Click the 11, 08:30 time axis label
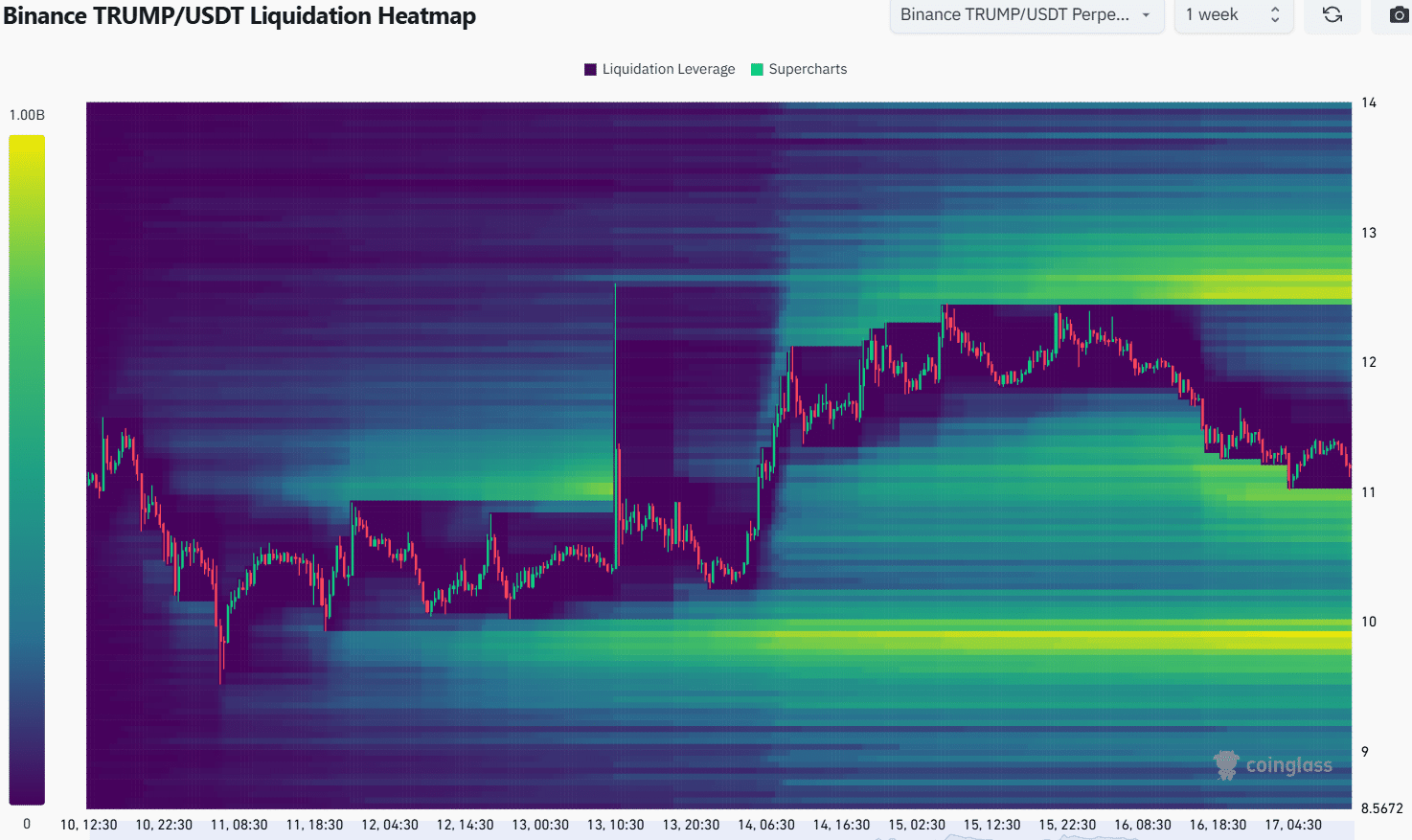The width and height of the screenshot is (1412, 840). pyautogui.click(x=239, y=825)
